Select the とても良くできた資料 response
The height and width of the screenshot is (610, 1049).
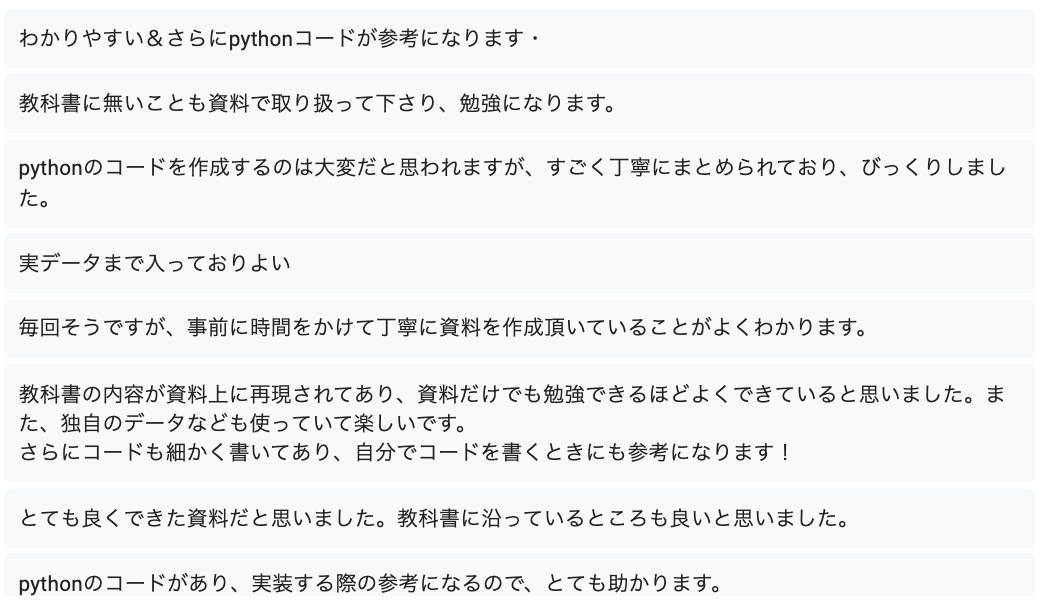[x=519, y=518]
